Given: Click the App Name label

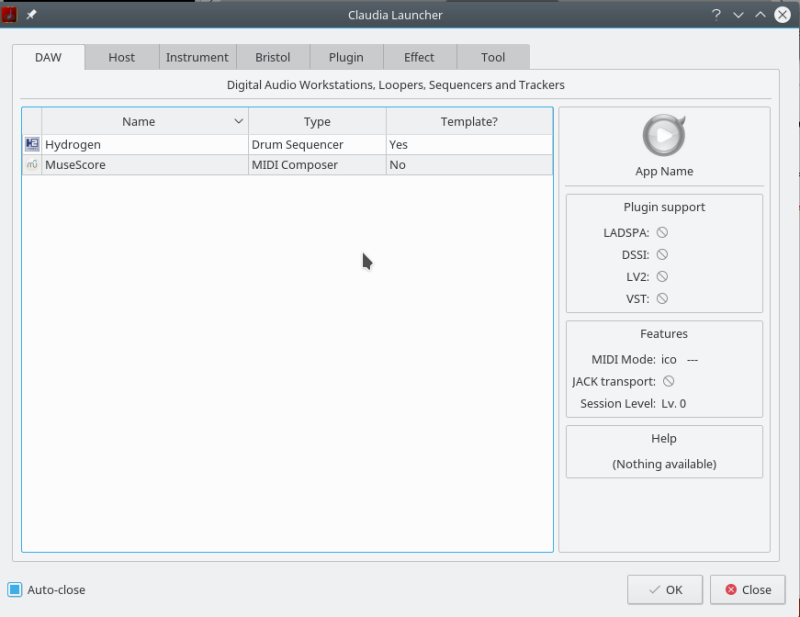Looking at the screenshot, I should click(664, 171).
